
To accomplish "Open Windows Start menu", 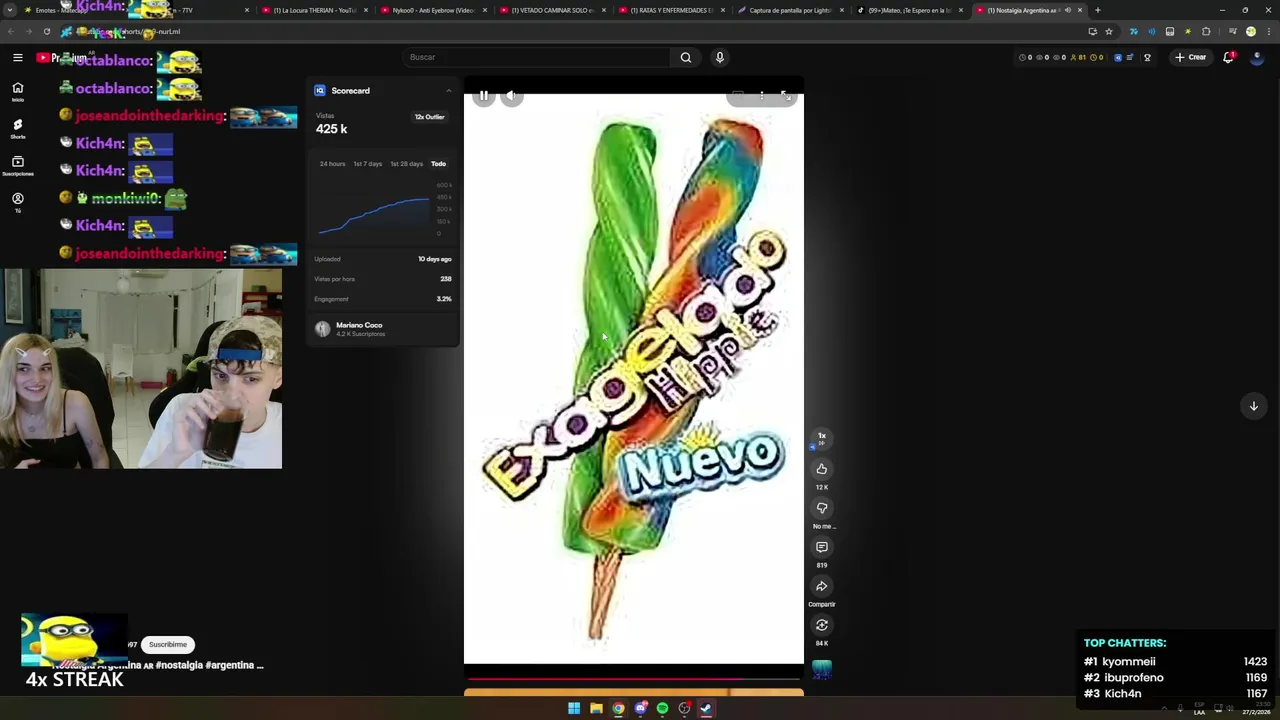I will (574, 709).
